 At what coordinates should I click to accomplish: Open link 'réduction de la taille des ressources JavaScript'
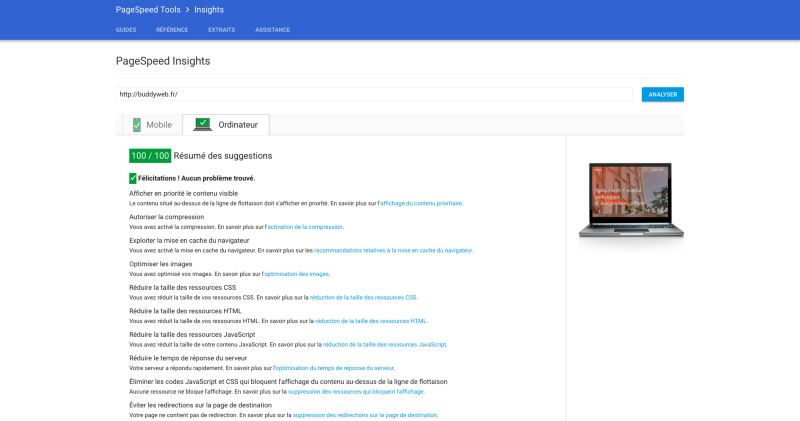(385, 344)
